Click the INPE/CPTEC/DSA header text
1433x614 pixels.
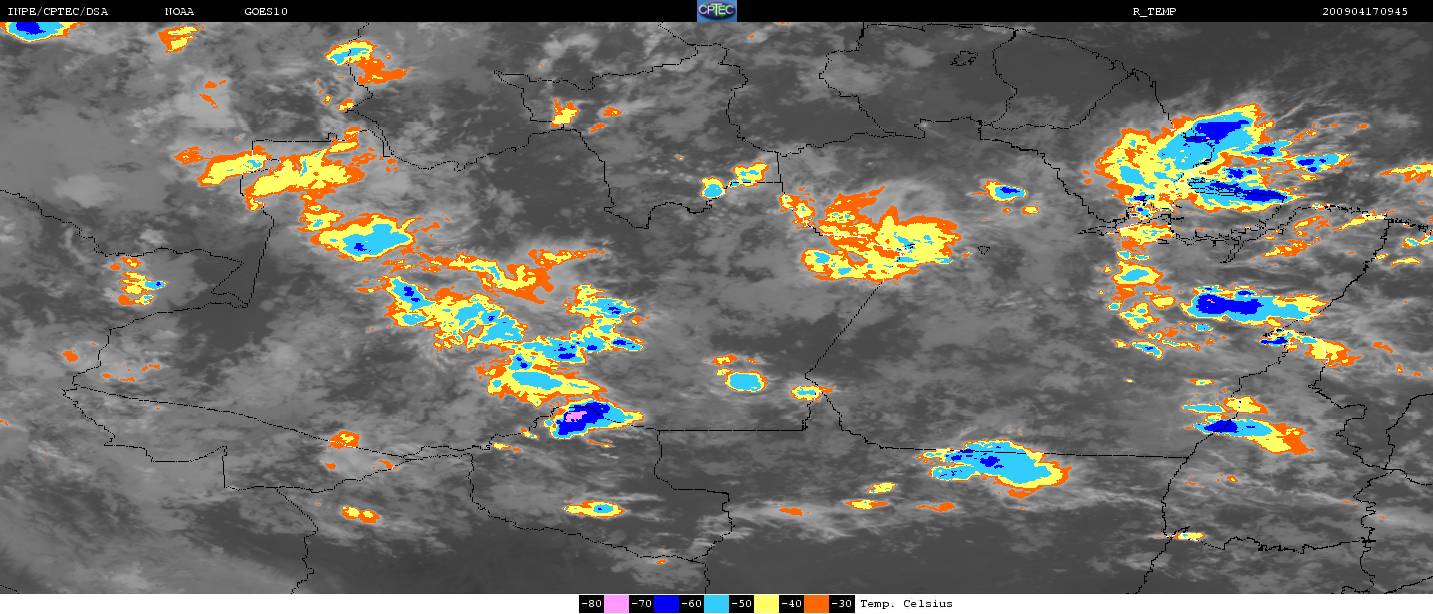click(x=57, y=12)
